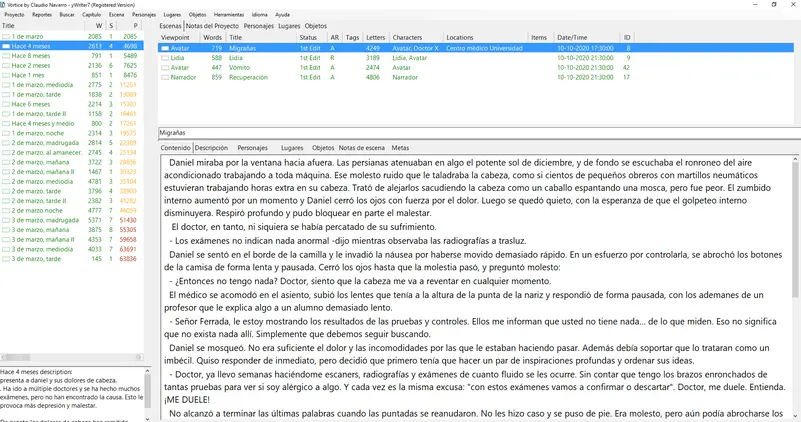Click the scene icon of the Vómito row
This screenshot has height=422, width=801.
coord(165,68)
